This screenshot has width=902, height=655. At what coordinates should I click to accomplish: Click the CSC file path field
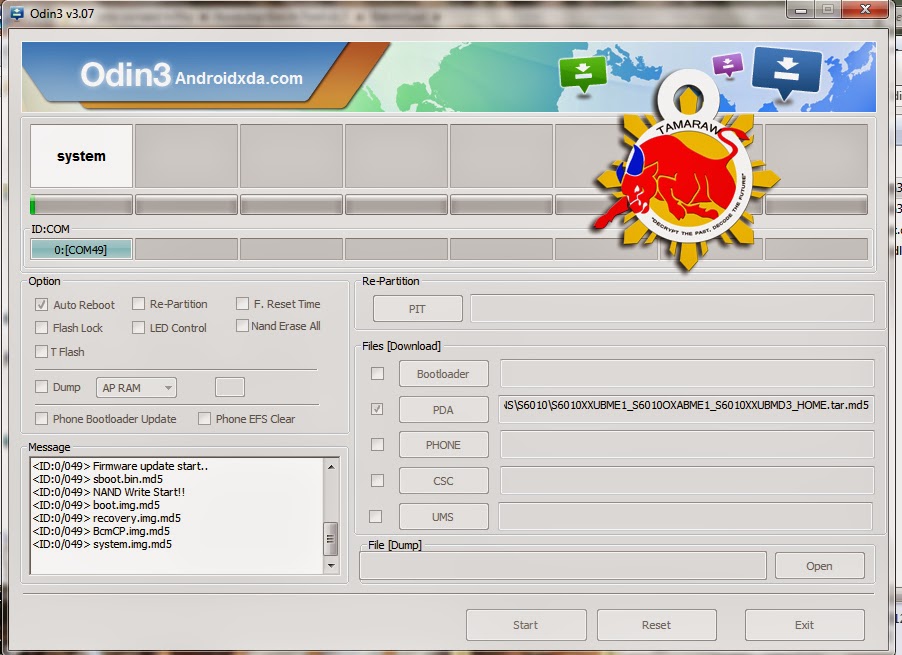point(687,481)
